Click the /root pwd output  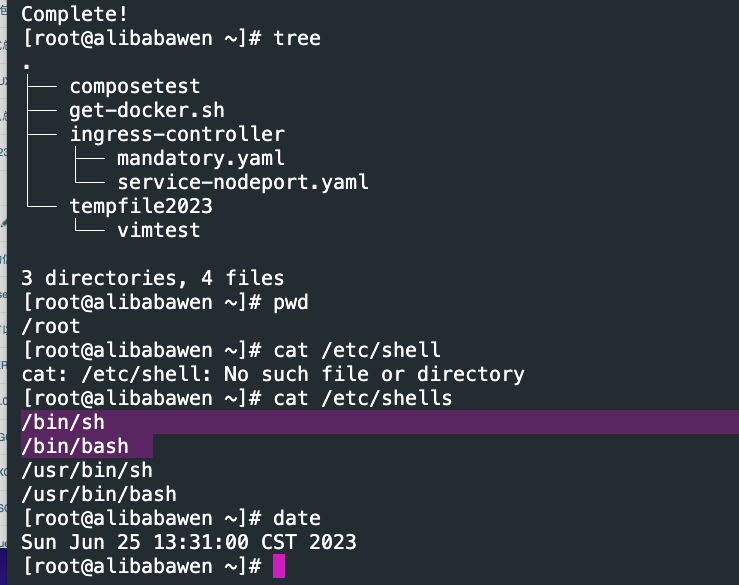click(x=51, y=326)
